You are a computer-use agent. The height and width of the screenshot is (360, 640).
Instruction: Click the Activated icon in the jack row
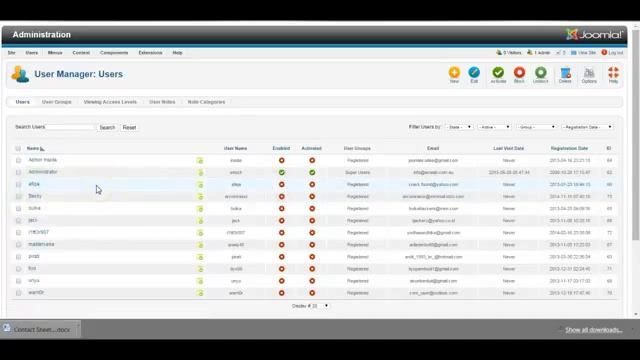coord(312,221)
